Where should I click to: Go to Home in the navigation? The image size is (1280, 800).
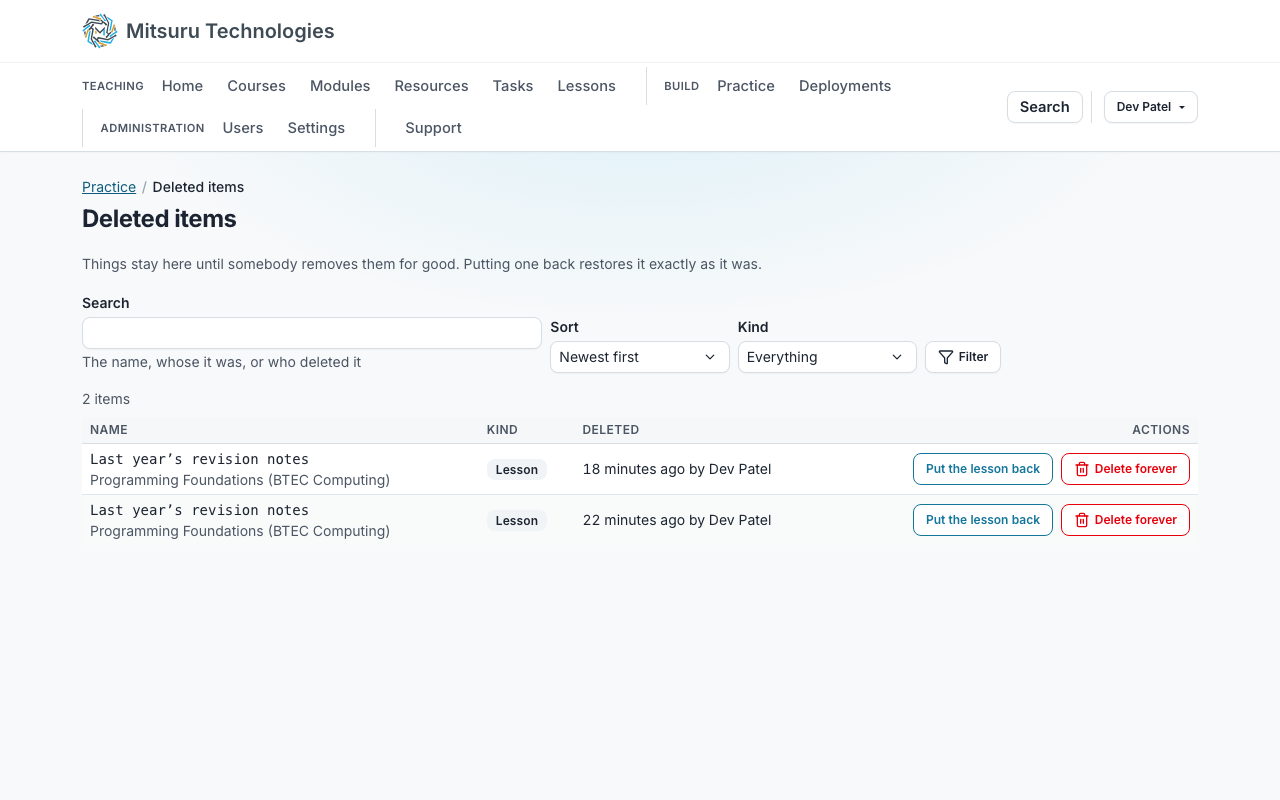pos(182,86)
